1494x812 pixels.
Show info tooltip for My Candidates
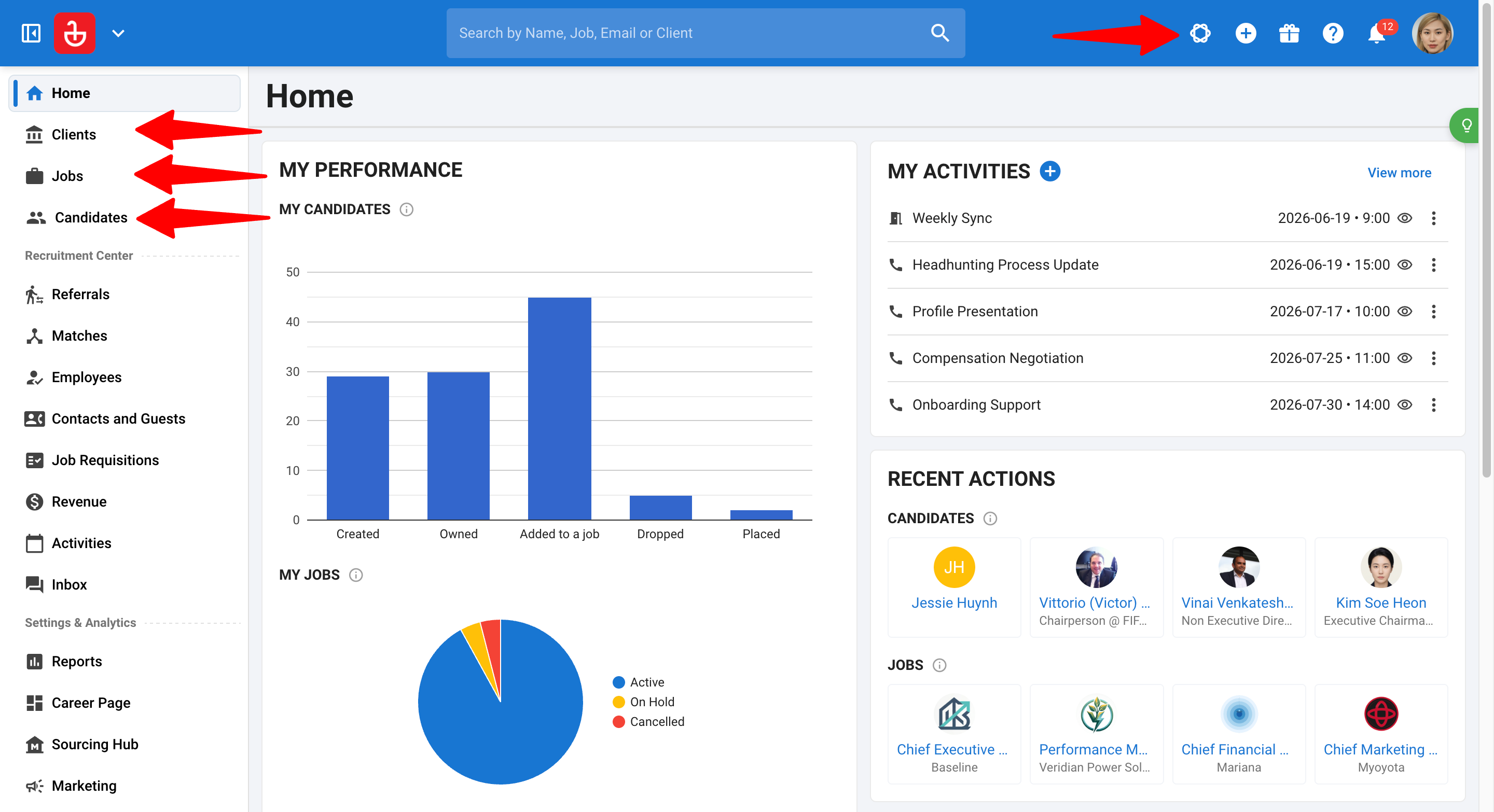pos(407,209)
